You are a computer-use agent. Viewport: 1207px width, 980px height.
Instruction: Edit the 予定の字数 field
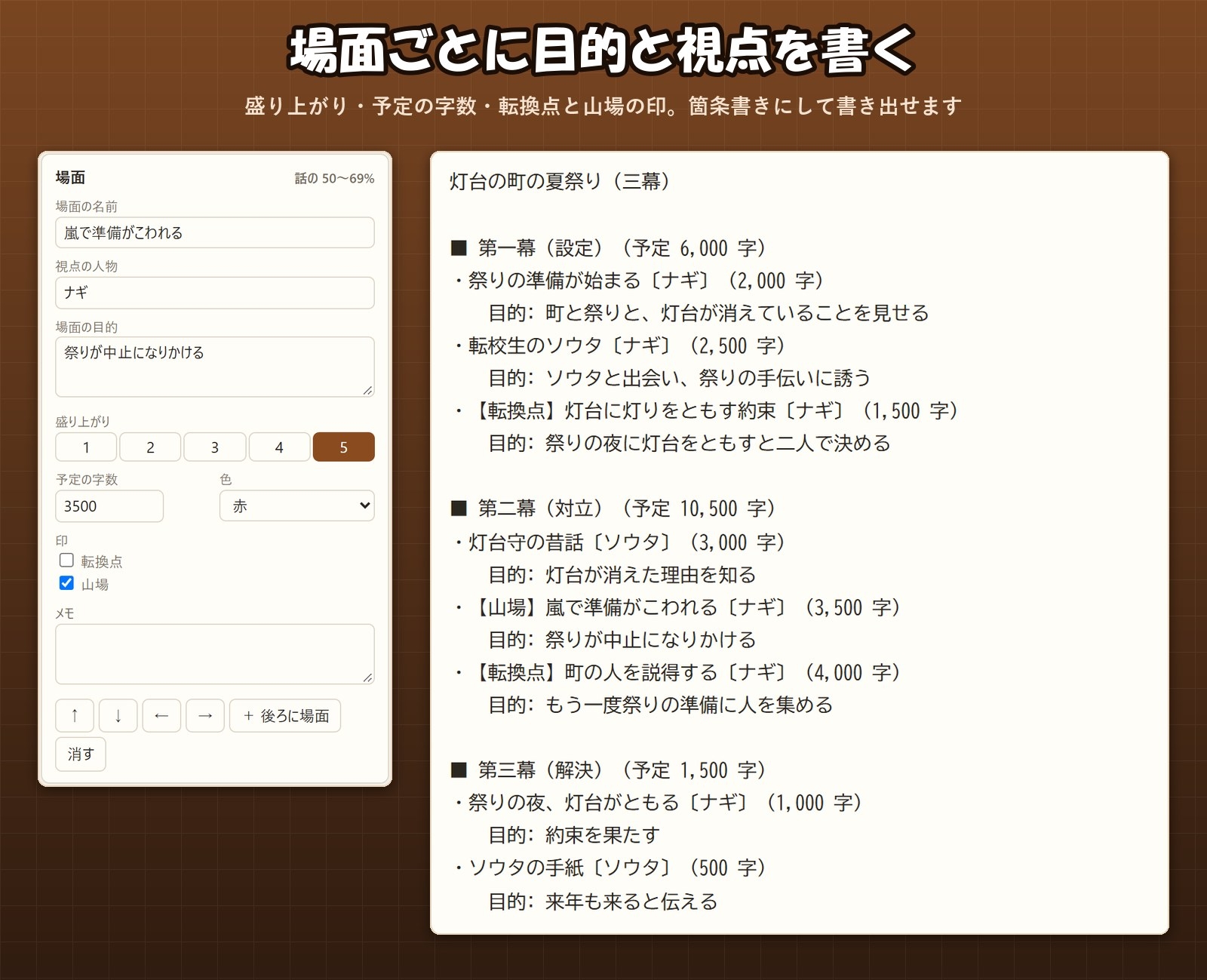pos(109,505)
